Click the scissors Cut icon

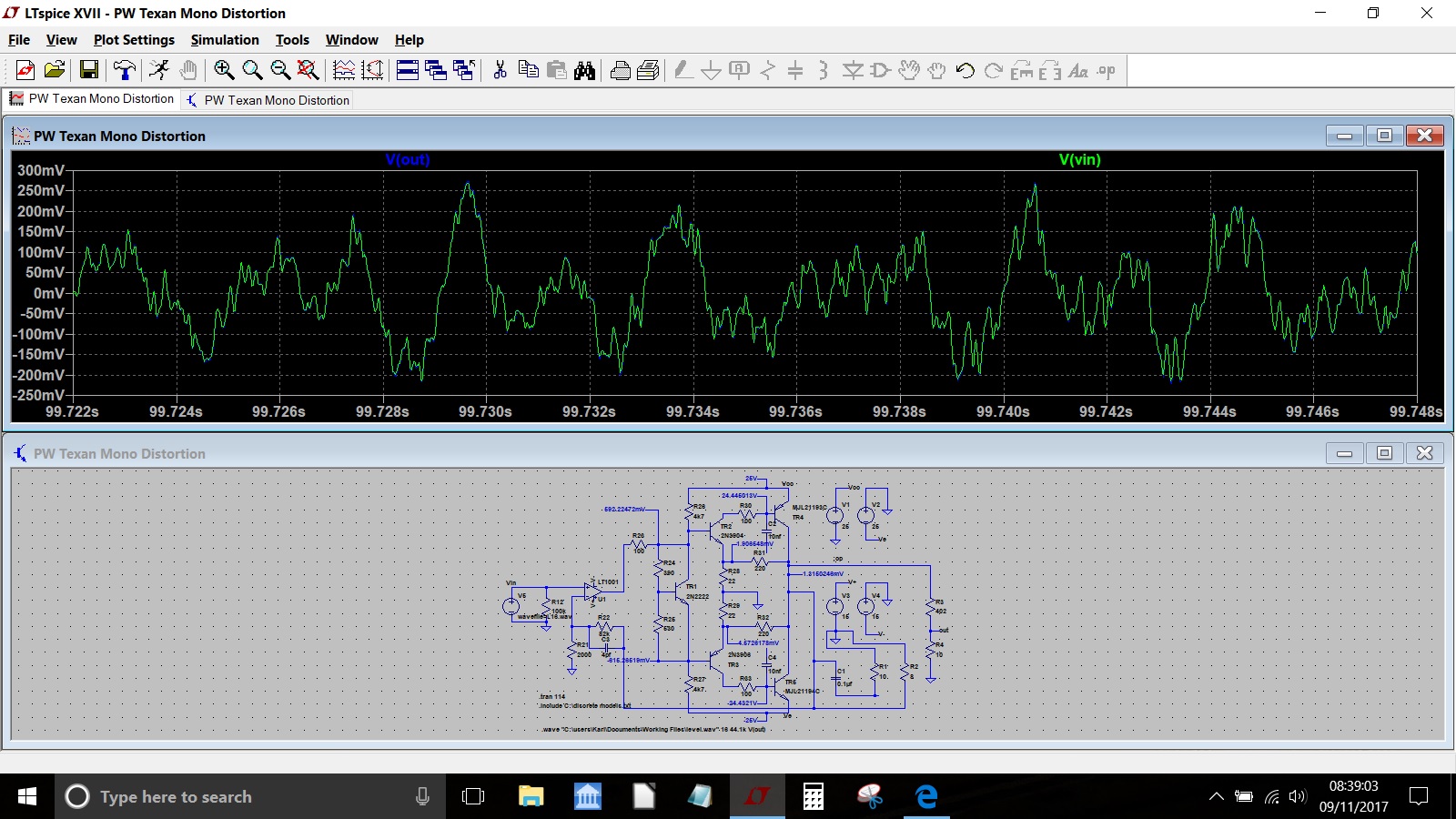coord(500,70)
